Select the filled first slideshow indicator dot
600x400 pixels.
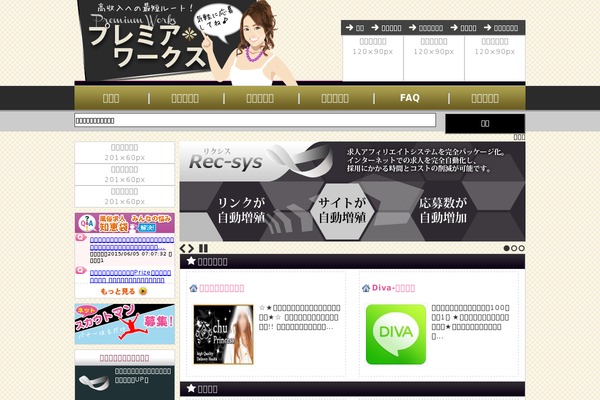point(506,248)
